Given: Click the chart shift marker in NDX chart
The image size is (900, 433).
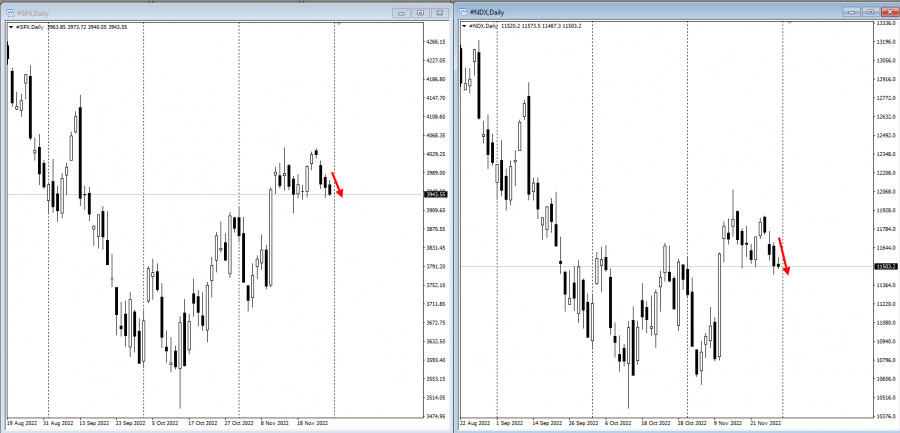Looking at the screenshot, I should [790, 22].
